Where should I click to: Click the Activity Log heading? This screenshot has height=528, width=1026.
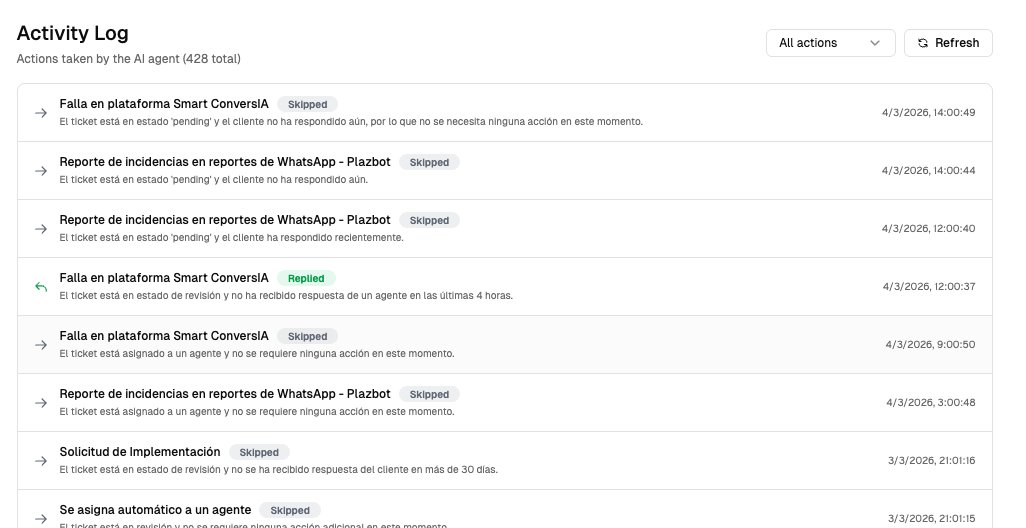[x=73, y=33]
